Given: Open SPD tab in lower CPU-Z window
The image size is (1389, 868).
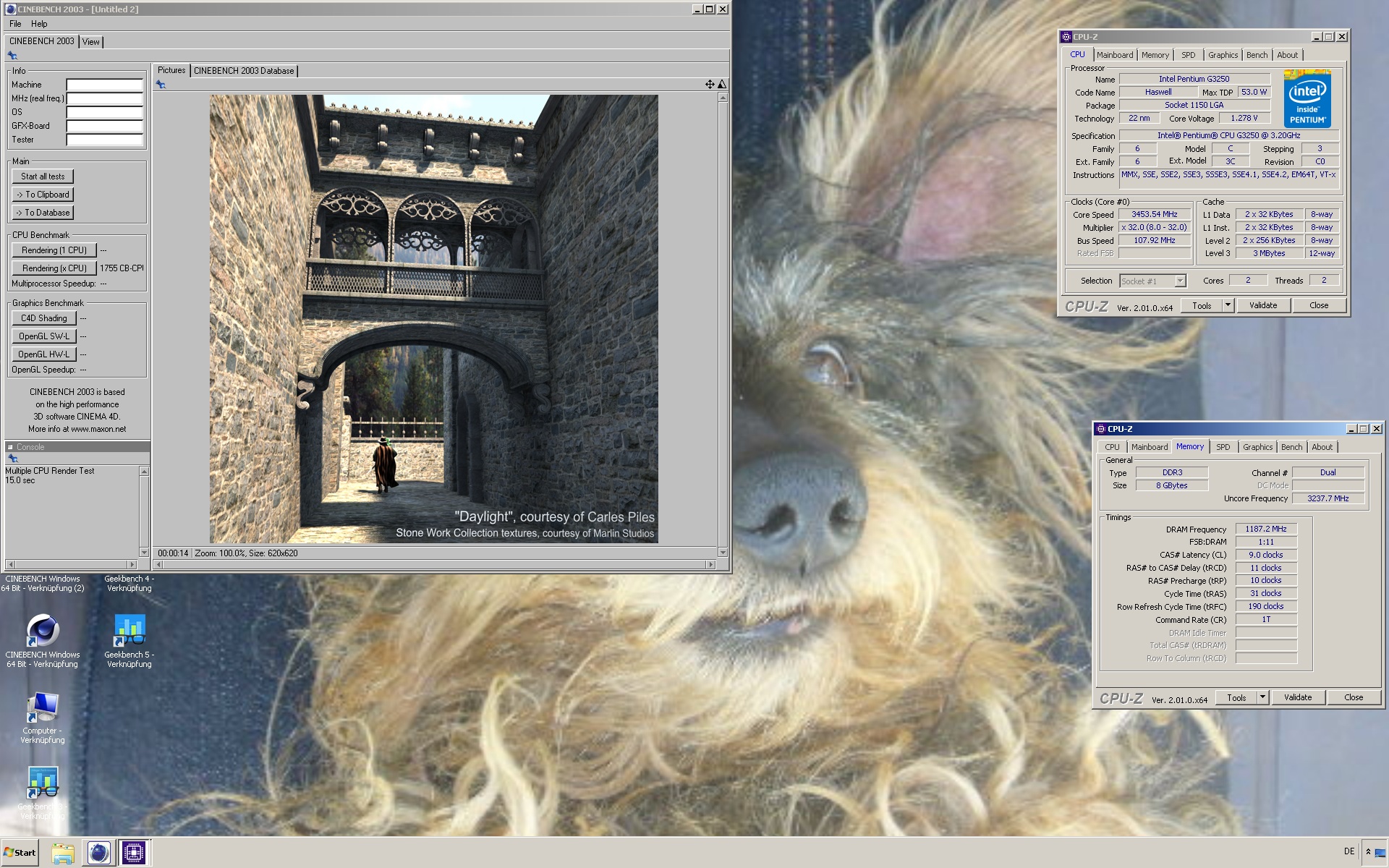Looking at the screenshot, I should pos(1223,447).
